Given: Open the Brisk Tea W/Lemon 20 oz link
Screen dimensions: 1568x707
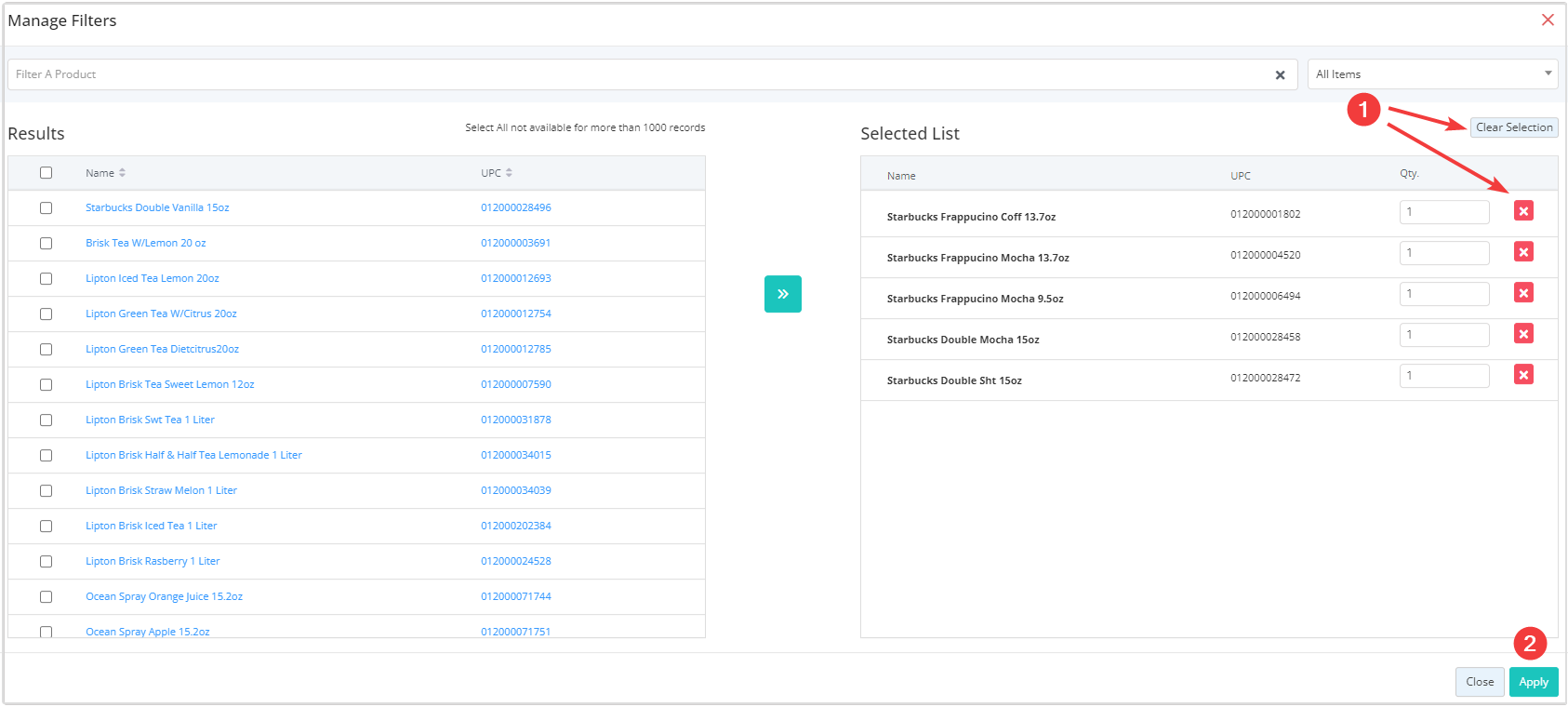Looking at the screenshot, I should [x=146, y=244].
